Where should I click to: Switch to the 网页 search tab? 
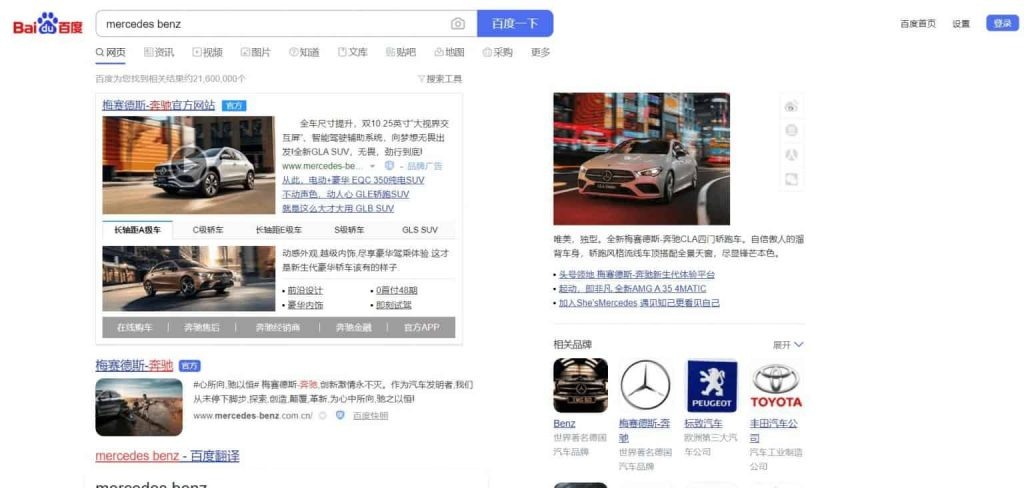tap(110, 52)
